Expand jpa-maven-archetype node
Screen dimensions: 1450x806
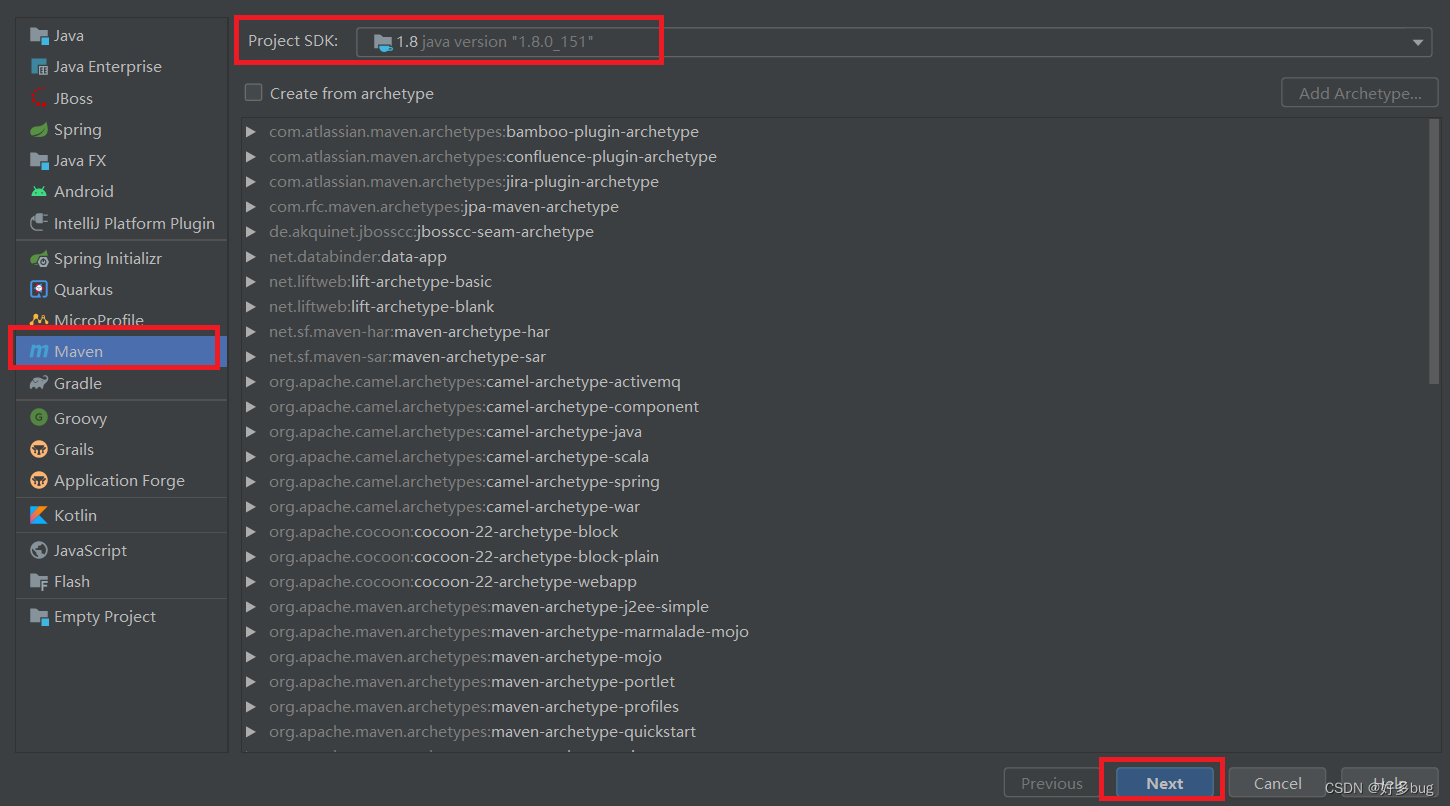[250, 207]
